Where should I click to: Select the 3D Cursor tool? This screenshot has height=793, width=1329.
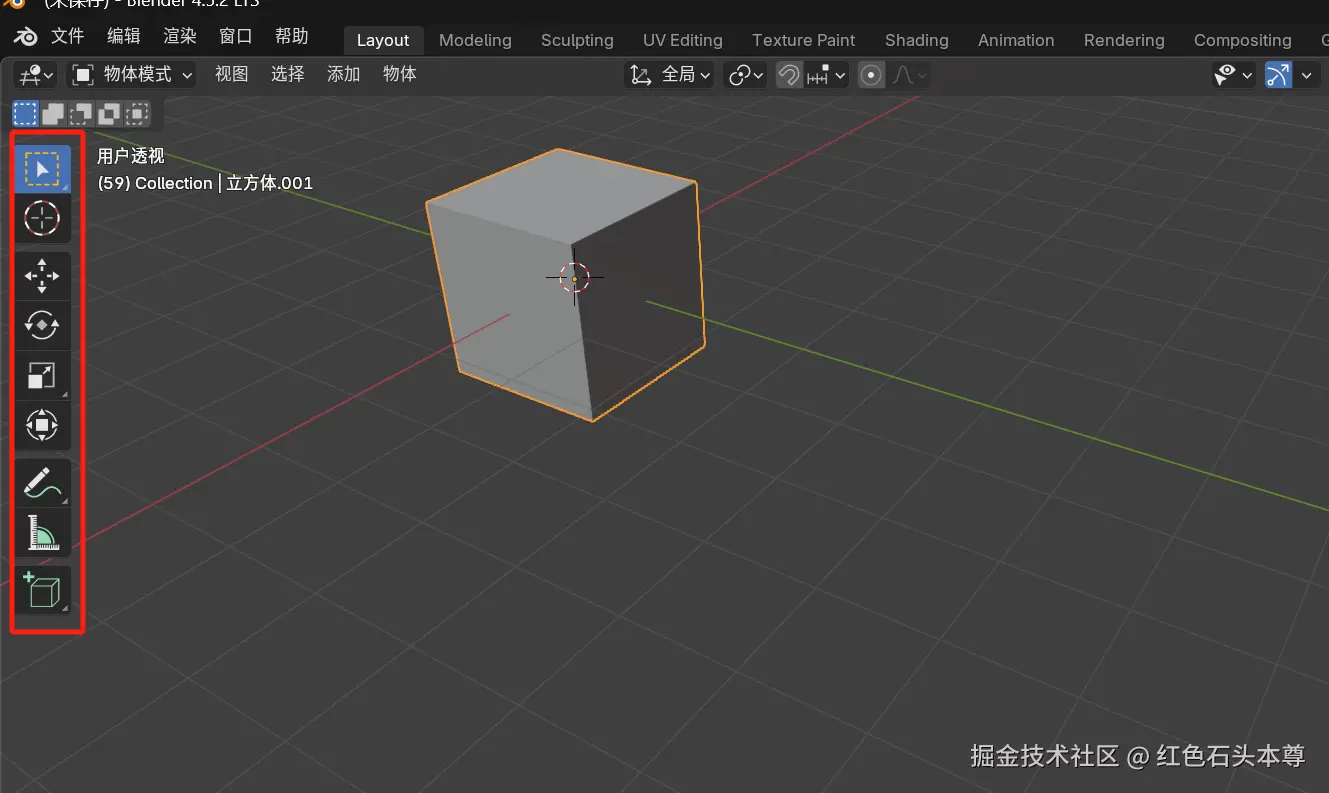tap(42, 218)
